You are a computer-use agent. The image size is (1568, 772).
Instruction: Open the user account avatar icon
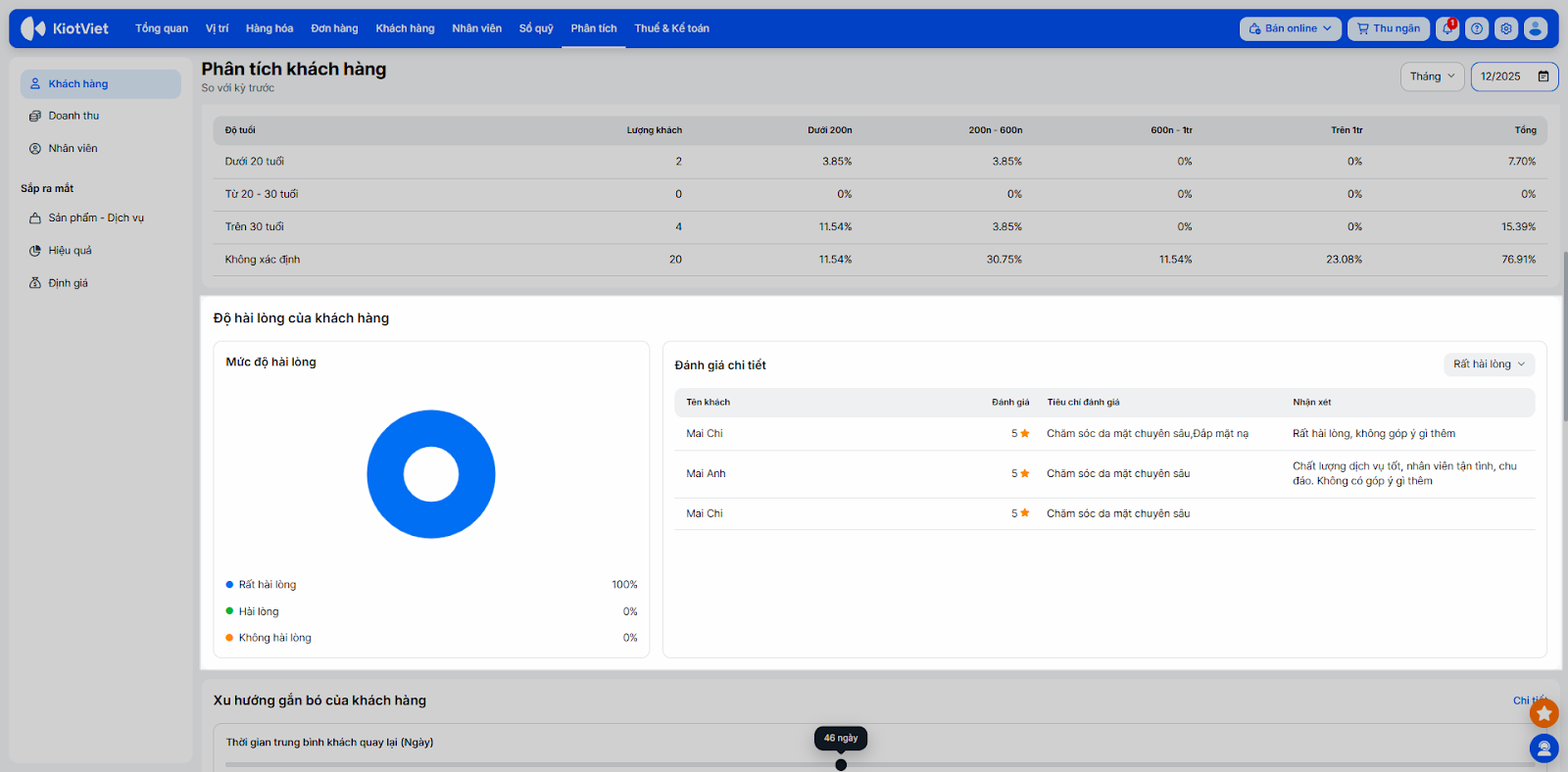click(x=1536, y=28)
